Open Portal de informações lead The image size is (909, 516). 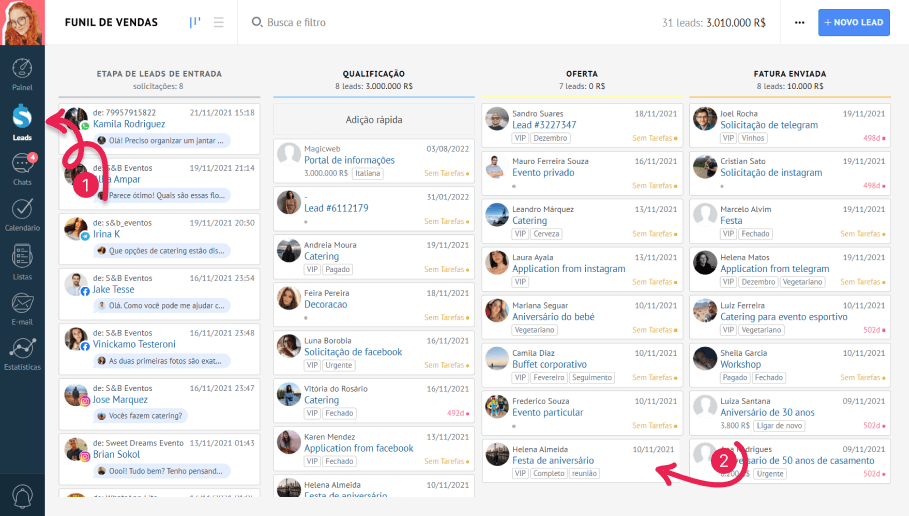pos(350,160)
